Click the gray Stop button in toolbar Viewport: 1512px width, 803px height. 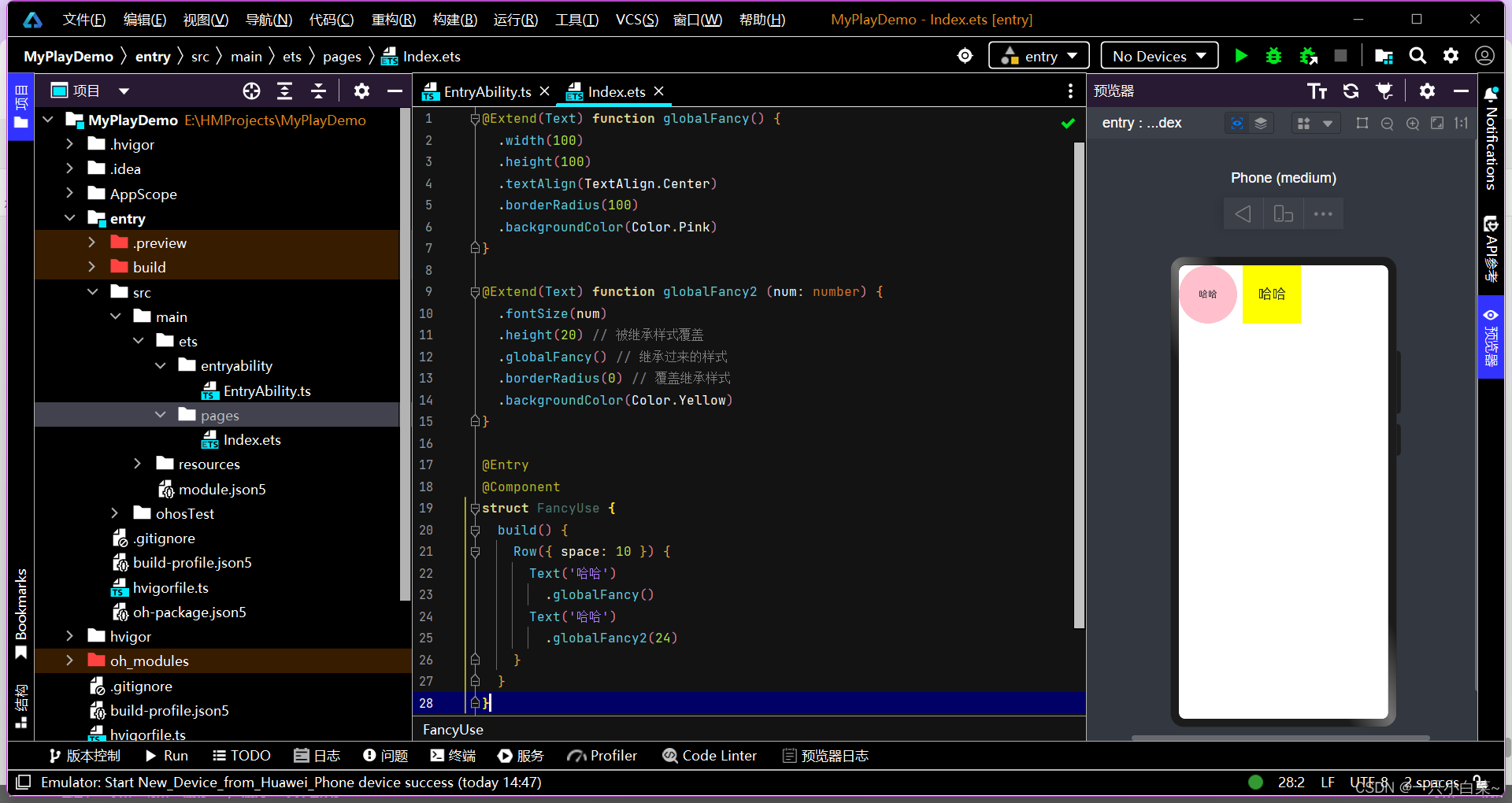[x=1340, y=56]
